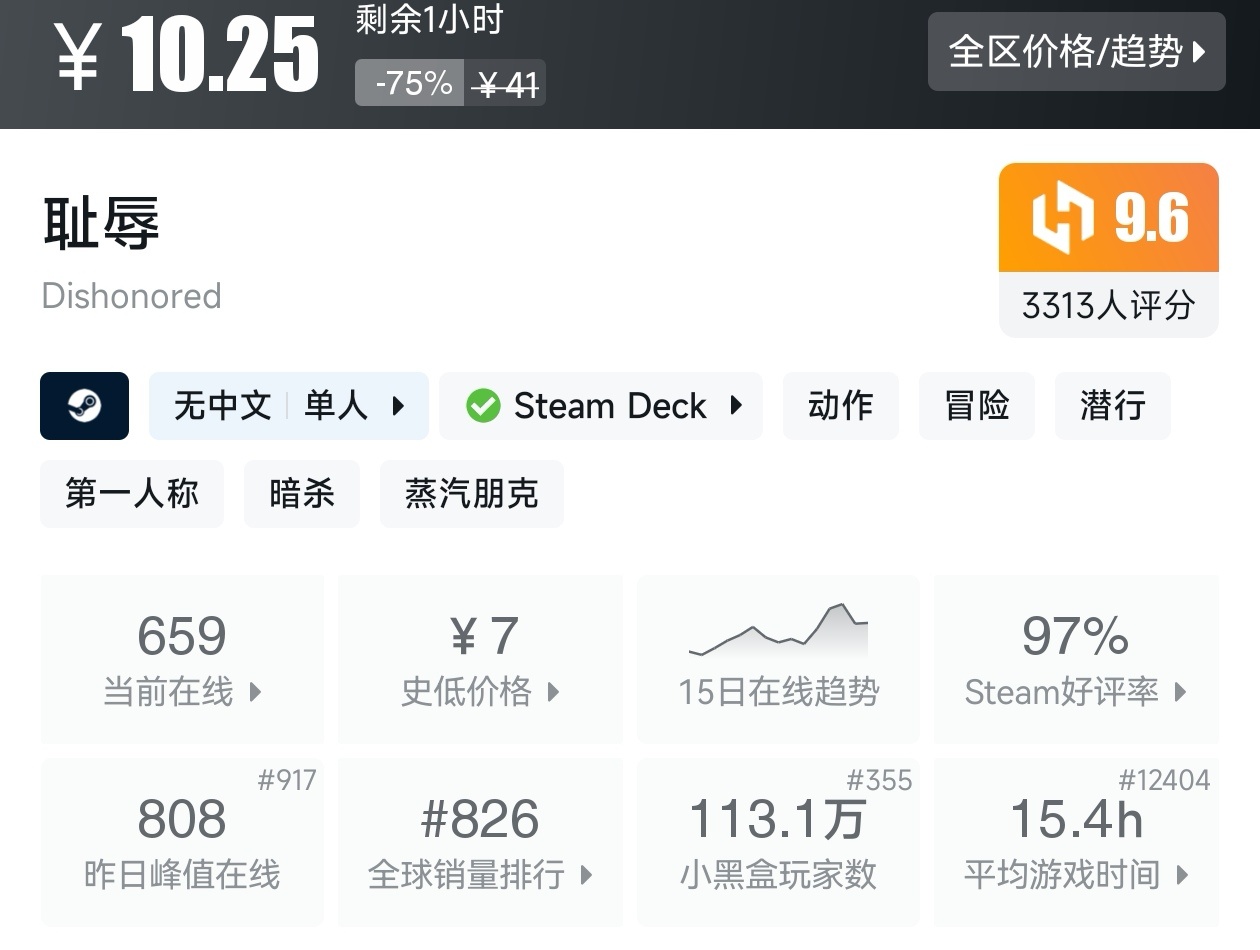Tap the English title Dishonored
The height and width of the screenshot is (950, 1260).
132,296
